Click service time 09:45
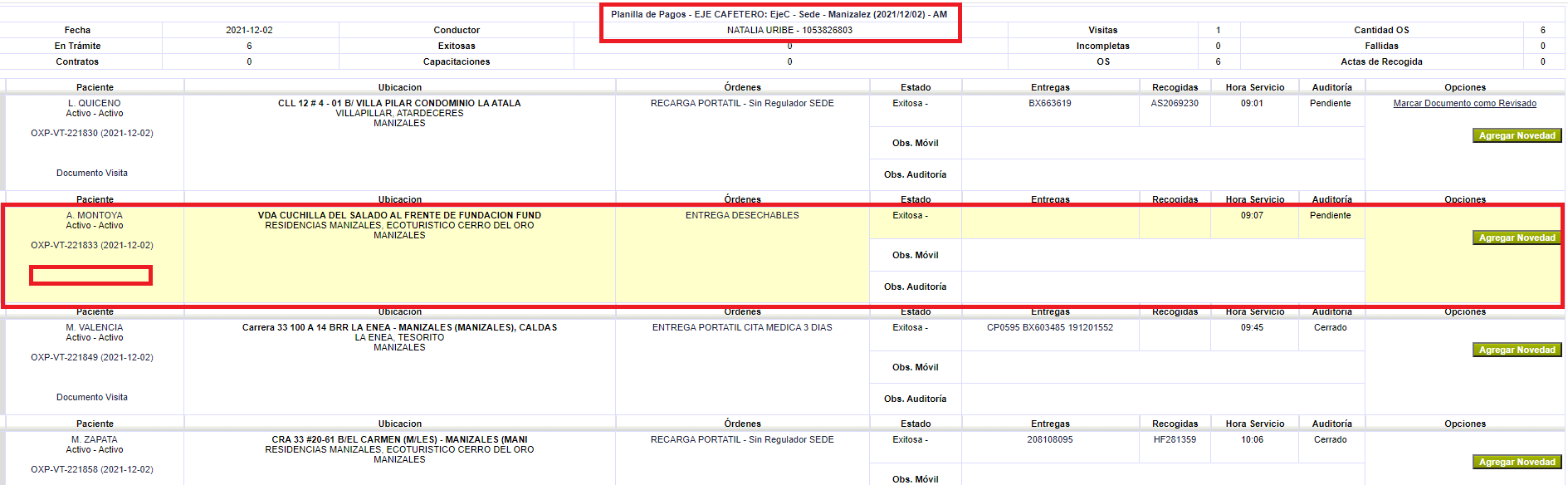 click(x=1252, y=327)
